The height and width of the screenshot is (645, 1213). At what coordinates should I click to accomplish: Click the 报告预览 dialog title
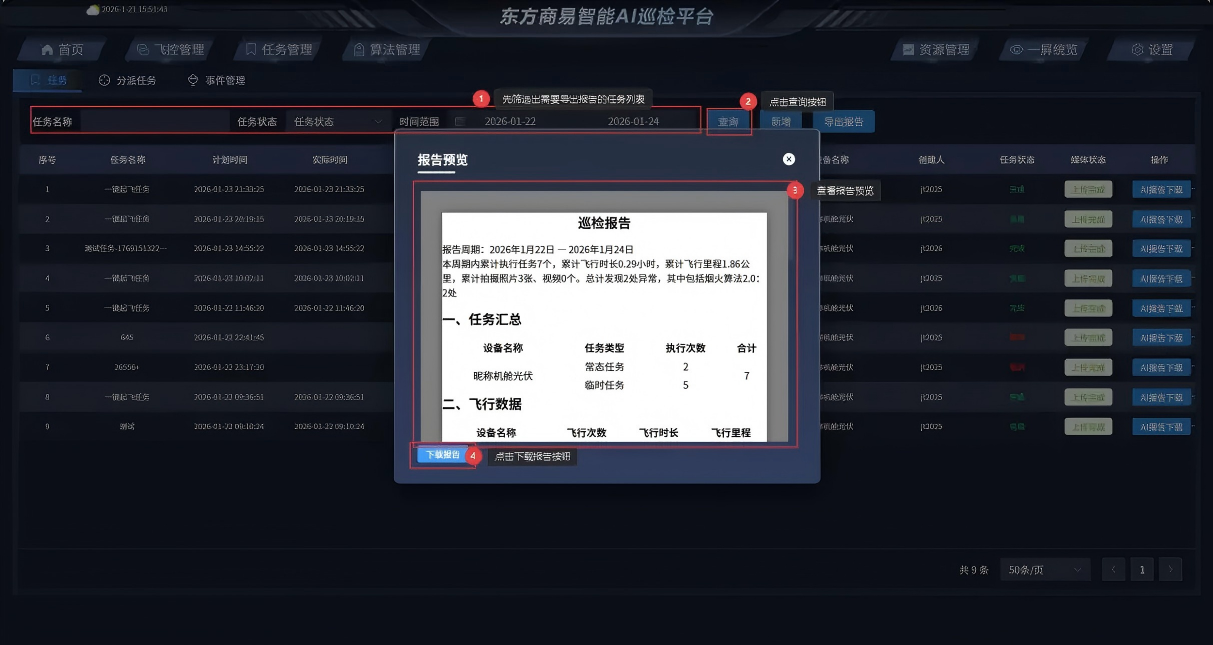(442, 160)
